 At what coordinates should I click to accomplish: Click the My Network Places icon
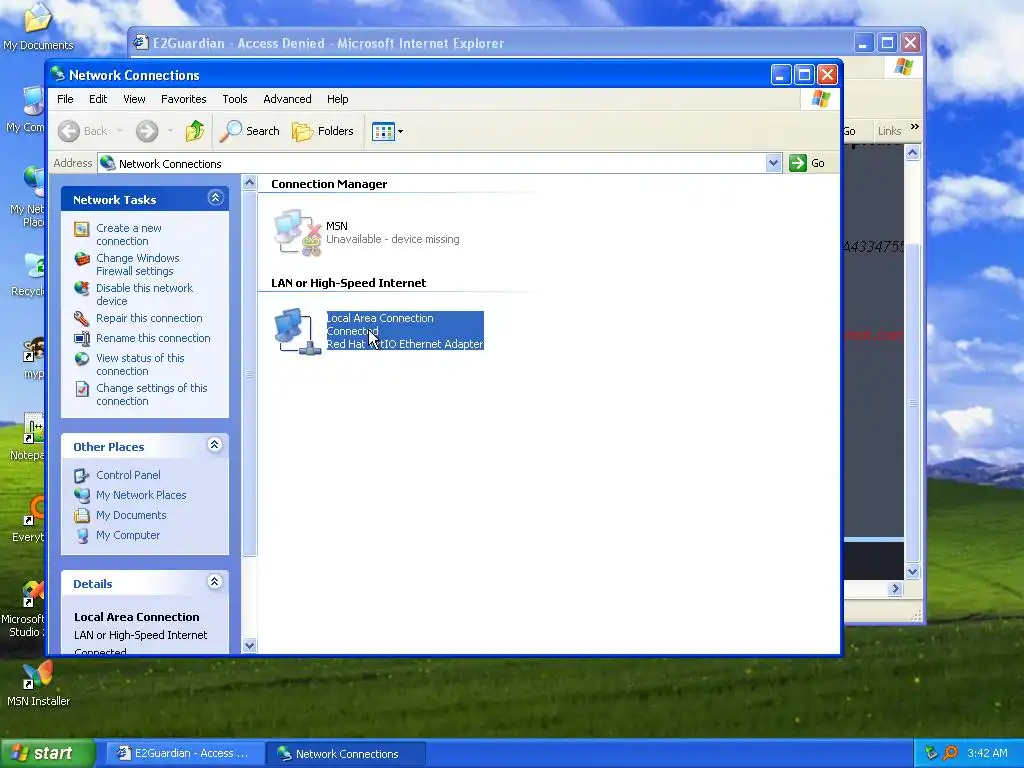pyautogui.click(x=82, y=496)
